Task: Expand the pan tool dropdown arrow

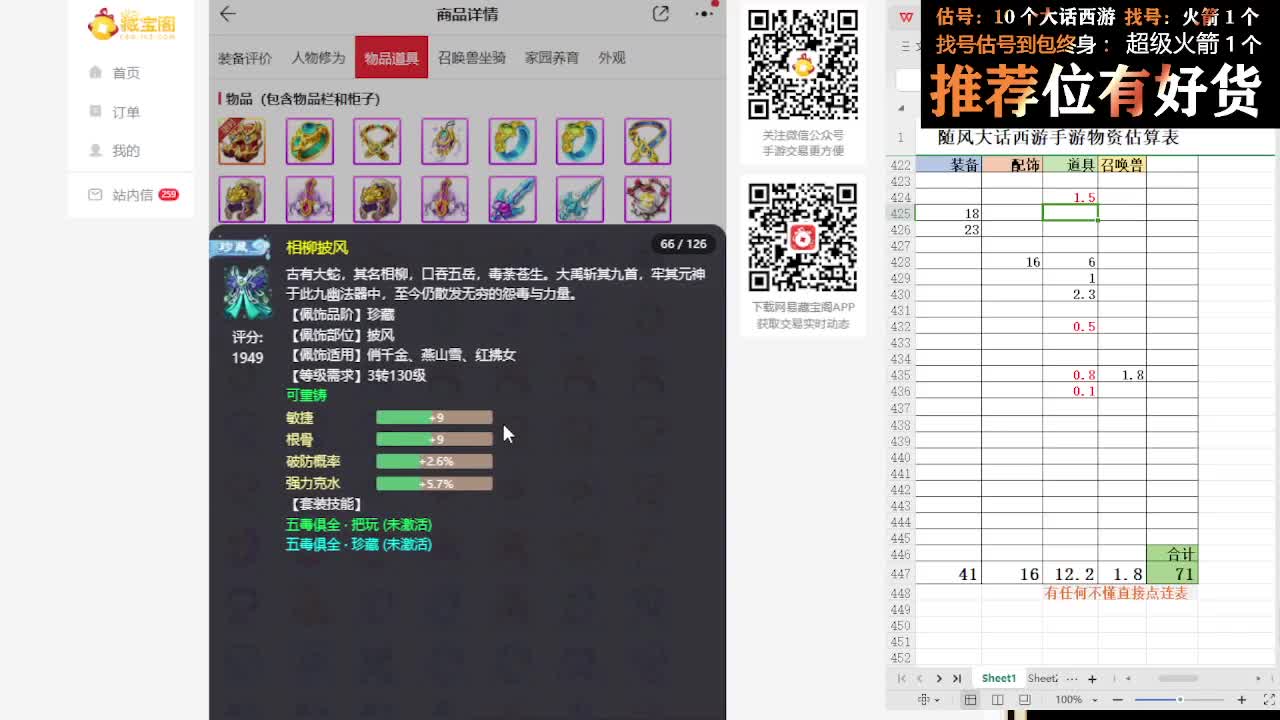Action: pos(938,700)
